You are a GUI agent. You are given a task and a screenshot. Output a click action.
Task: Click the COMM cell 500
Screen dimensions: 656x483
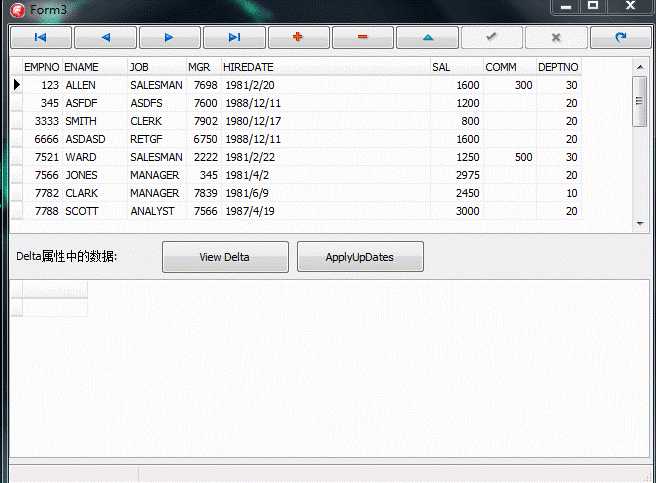tap(510, 157)
